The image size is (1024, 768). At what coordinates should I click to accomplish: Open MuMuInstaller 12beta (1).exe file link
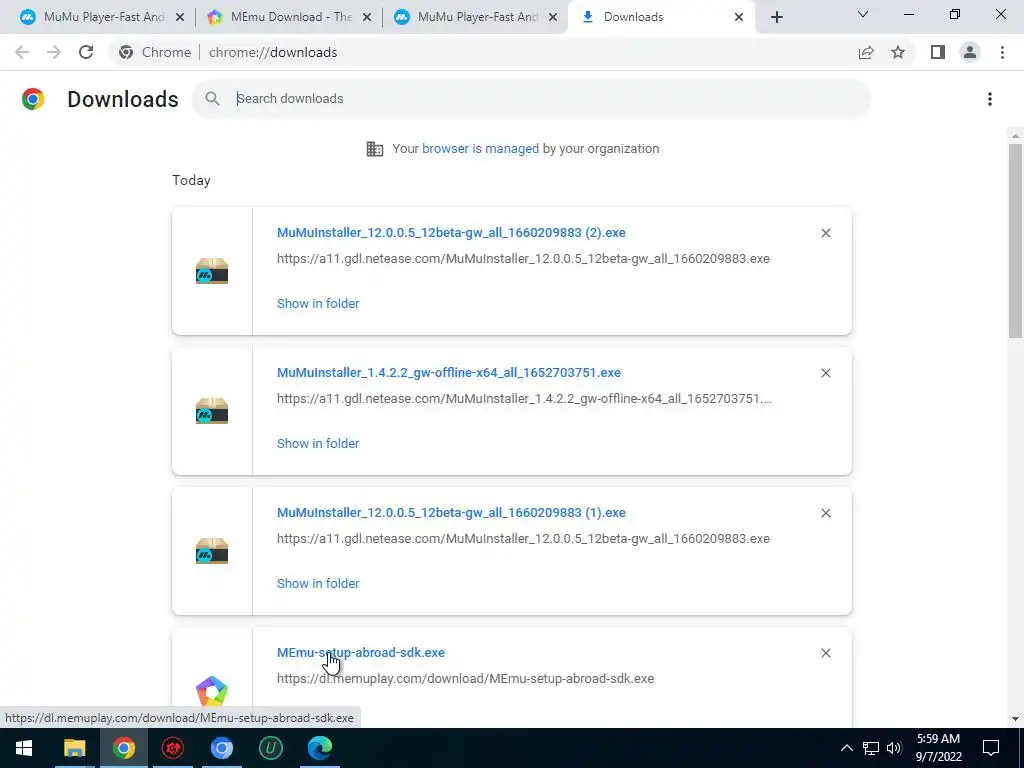point(451,513)
